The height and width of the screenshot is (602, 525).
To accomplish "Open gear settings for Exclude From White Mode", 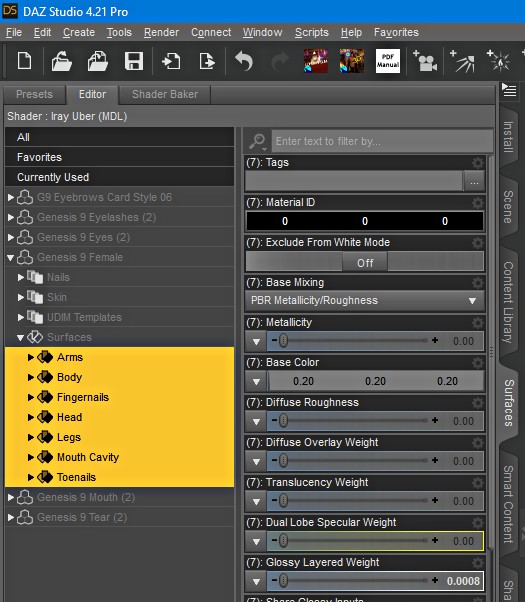I will pos(478,243).
